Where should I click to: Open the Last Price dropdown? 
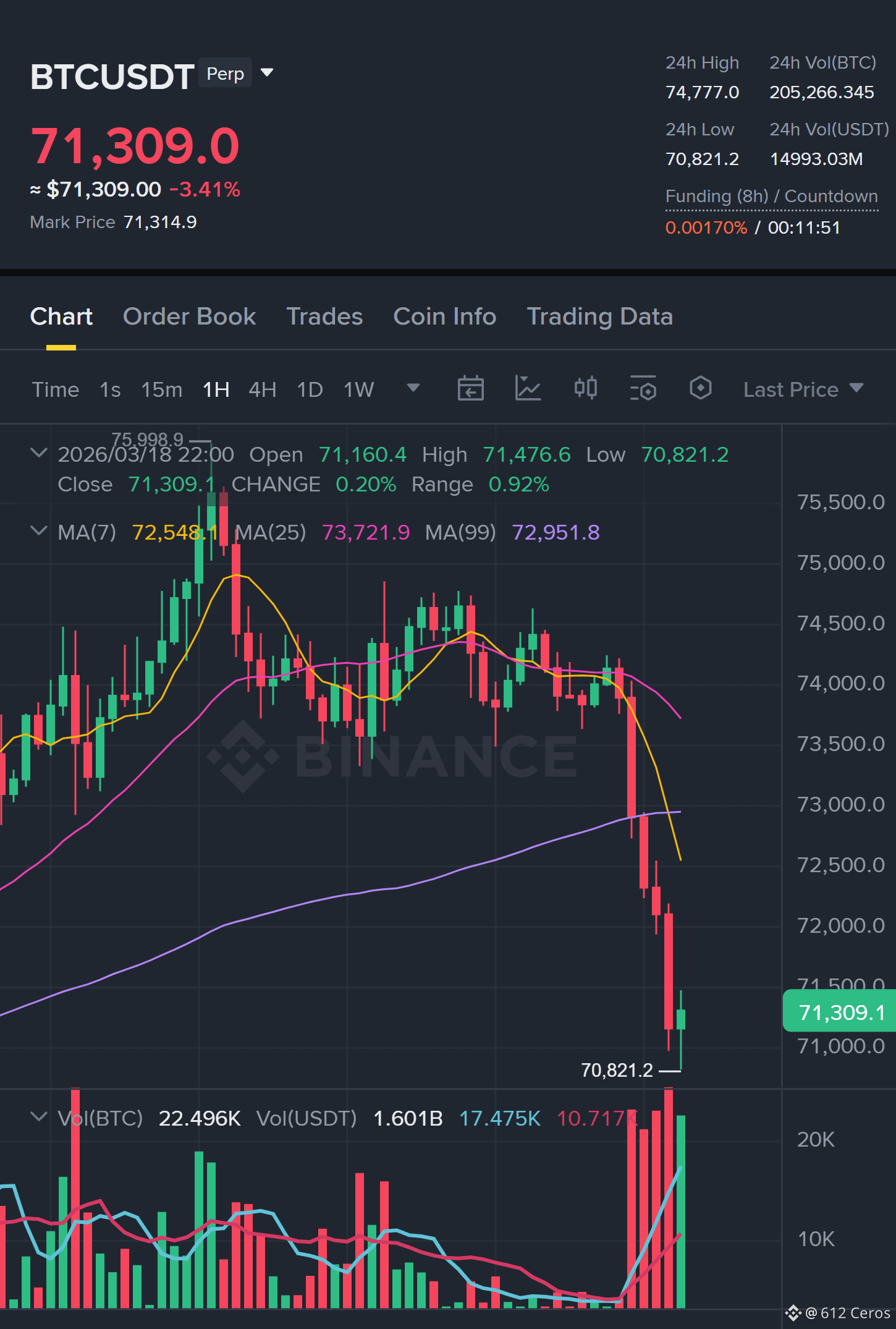(x=803, y=389)
